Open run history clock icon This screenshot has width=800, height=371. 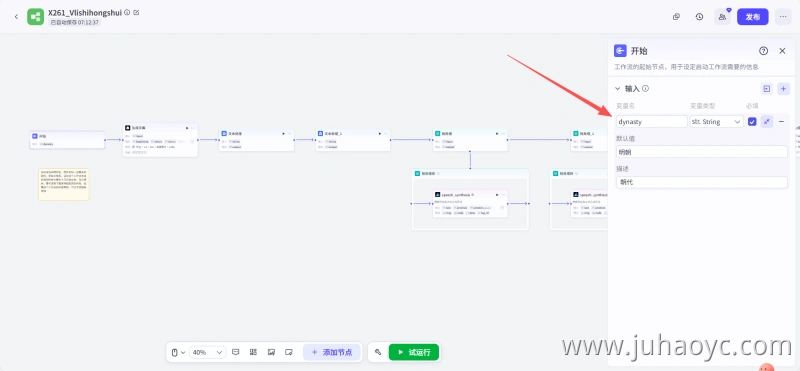(699, 17)
